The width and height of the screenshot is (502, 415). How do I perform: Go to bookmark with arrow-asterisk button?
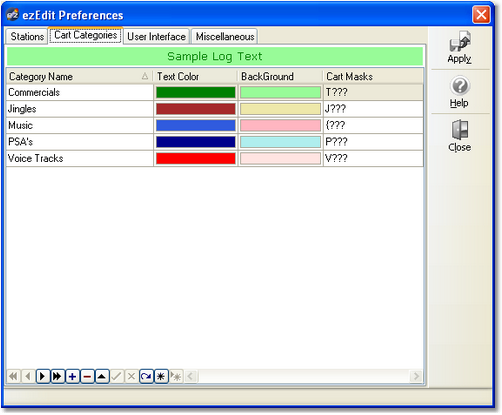click(176, 377)
